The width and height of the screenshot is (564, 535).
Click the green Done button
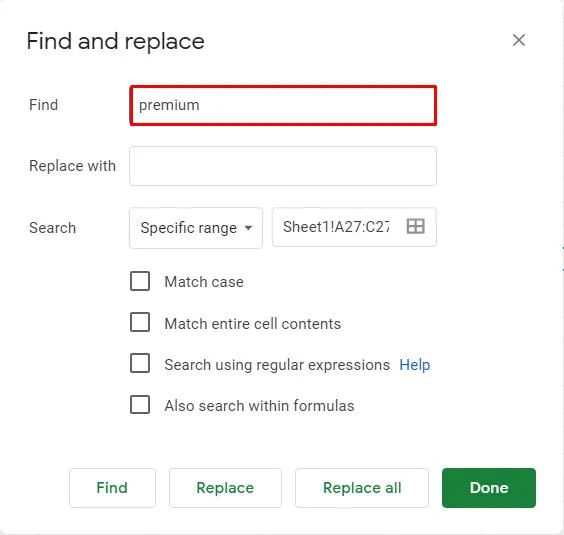489,488
